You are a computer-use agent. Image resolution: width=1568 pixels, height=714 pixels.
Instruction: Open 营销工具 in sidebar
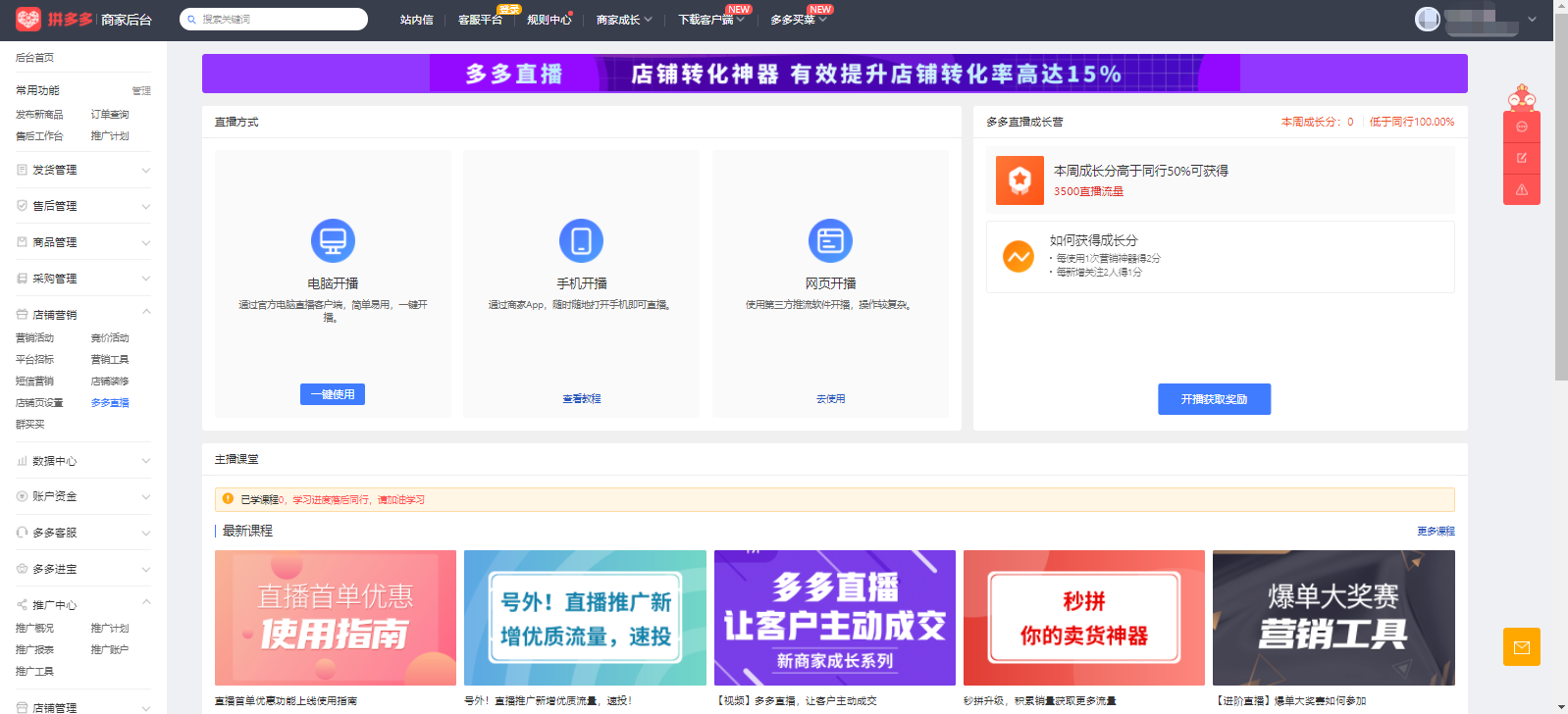click(110, 360)
